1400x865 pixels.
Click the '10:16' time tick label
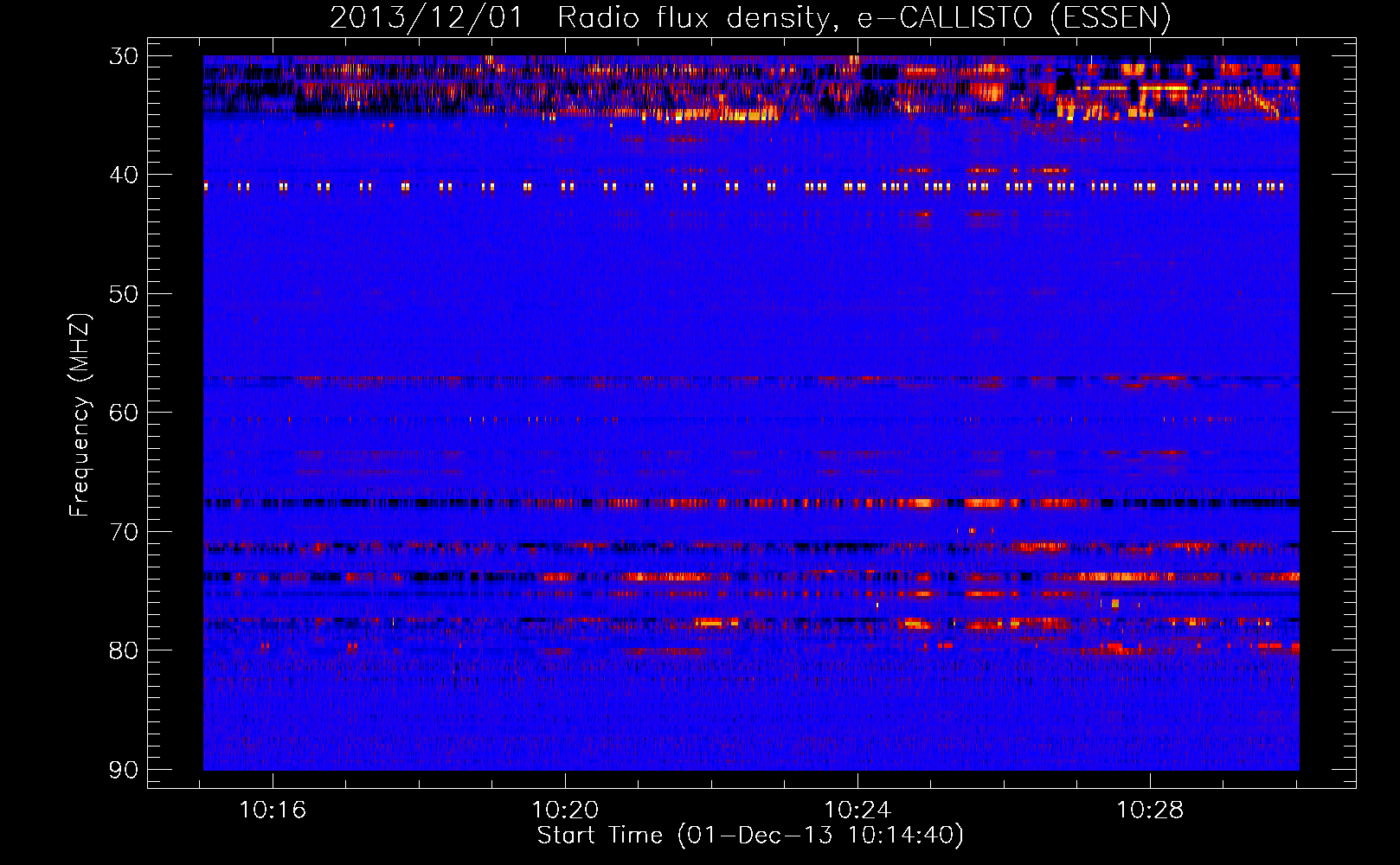(273, 811)
